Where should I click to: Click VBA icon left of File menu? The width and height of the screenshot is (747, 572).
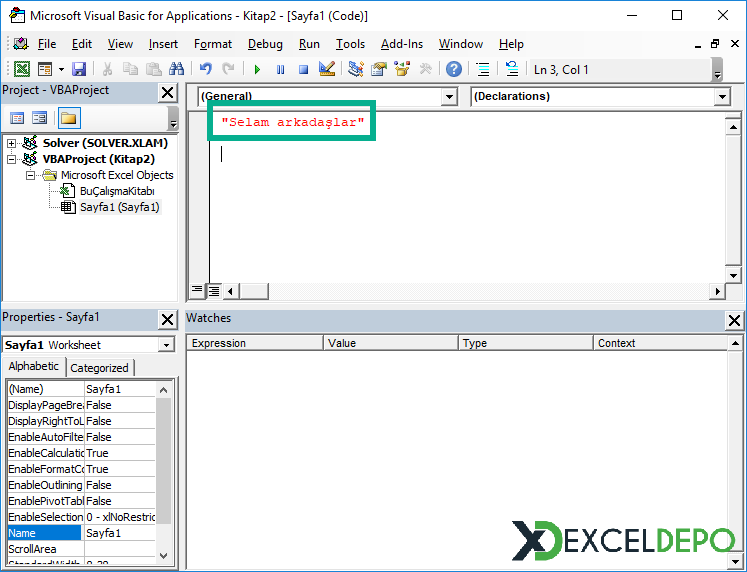[x=21, y=44]
